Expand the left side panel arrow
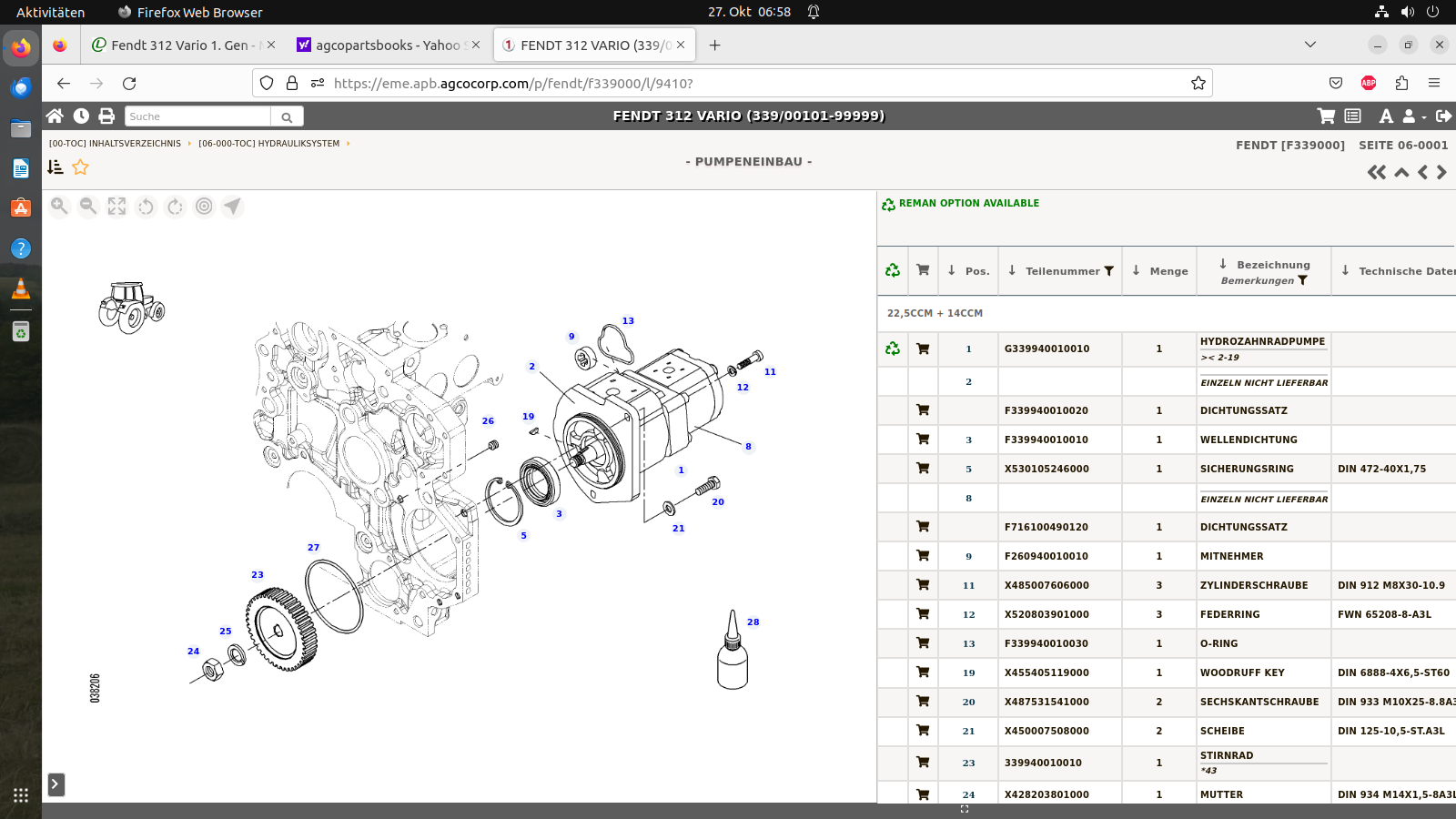1456x819 pixels. (x=56, y=784)
